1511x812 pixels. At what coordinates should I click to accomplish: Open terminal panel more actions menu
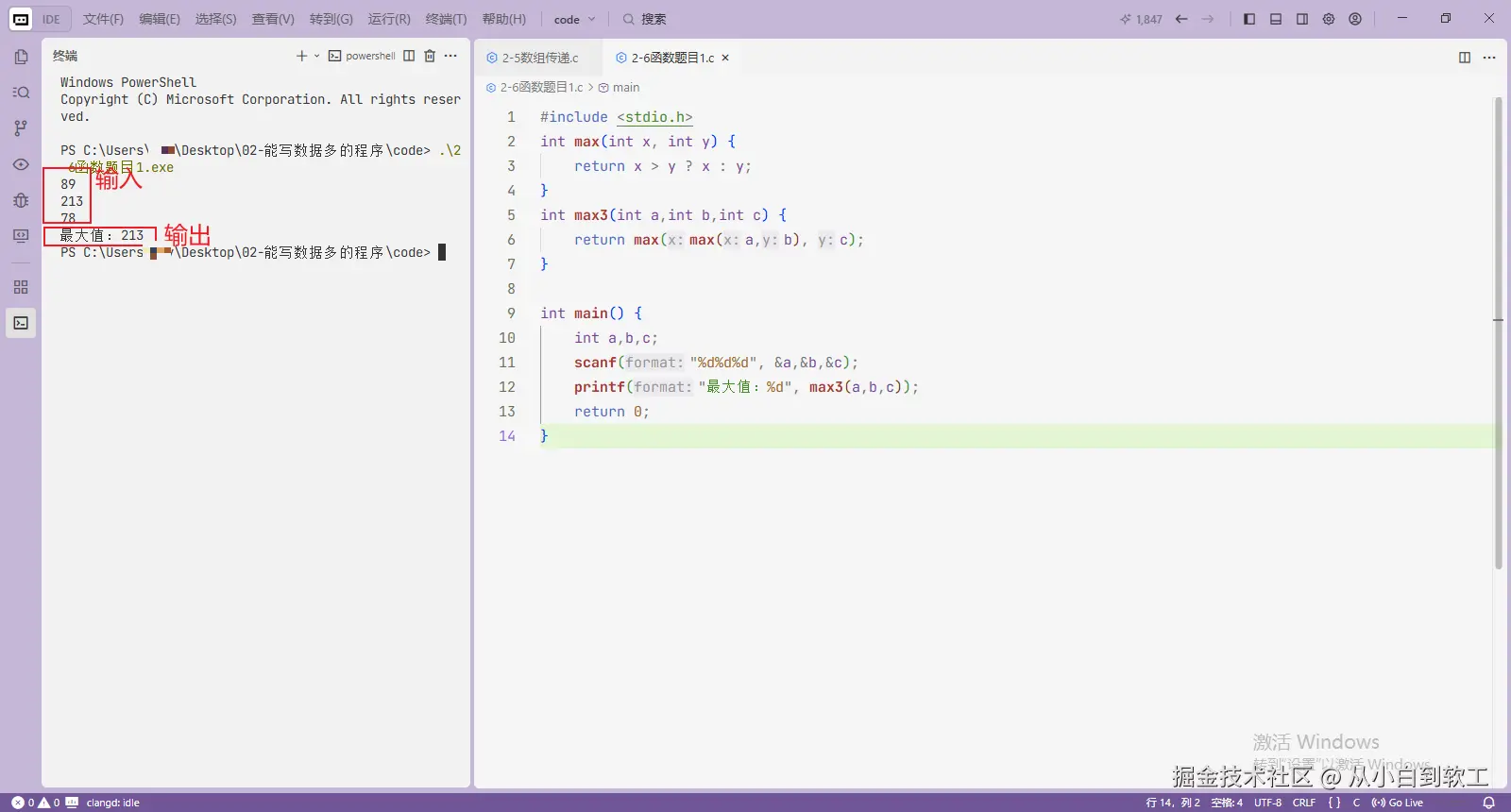[450, 56]
